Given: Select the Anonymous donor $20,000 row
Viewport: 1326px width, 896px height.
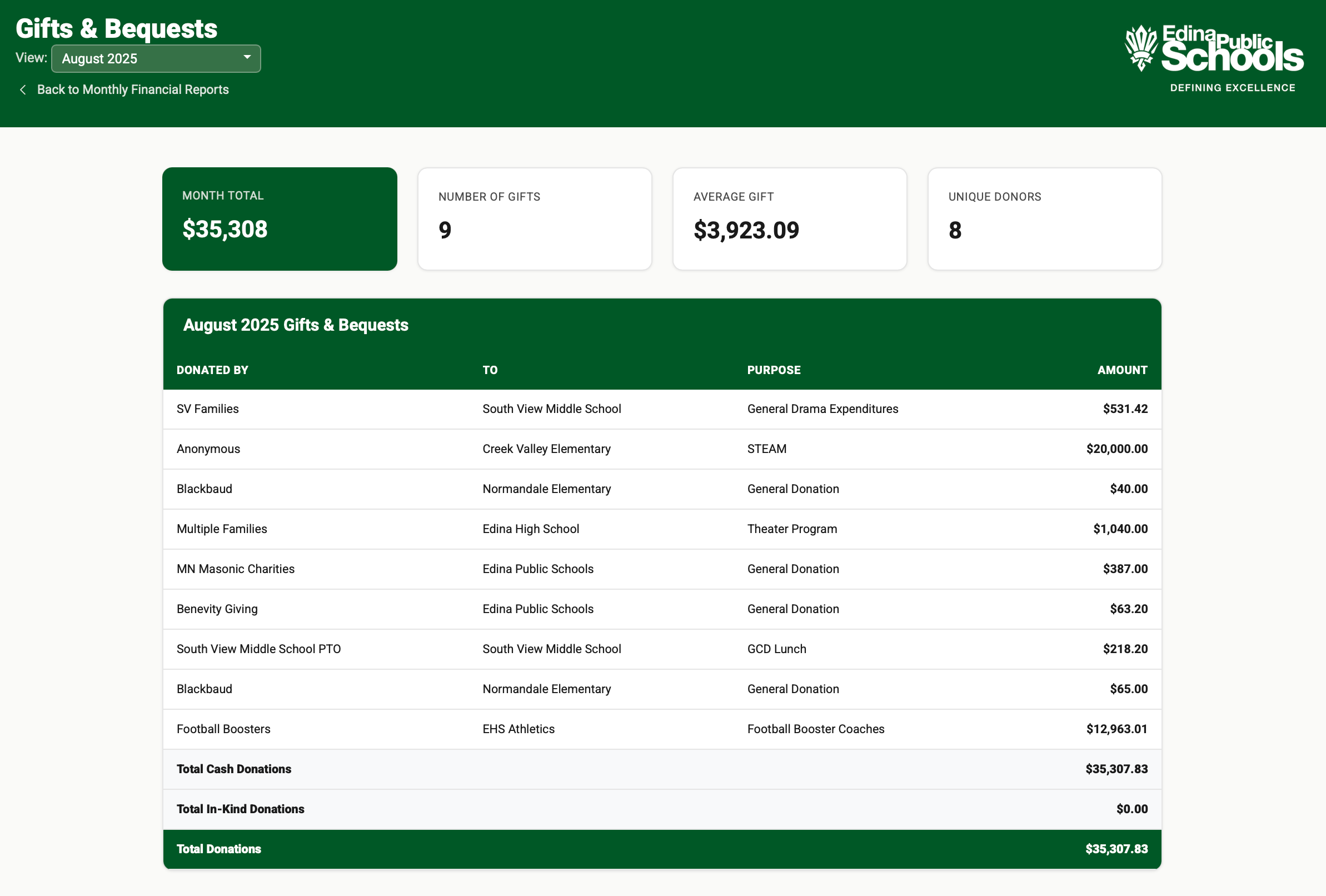Looking at the screenshot, I should pos(662,449).
